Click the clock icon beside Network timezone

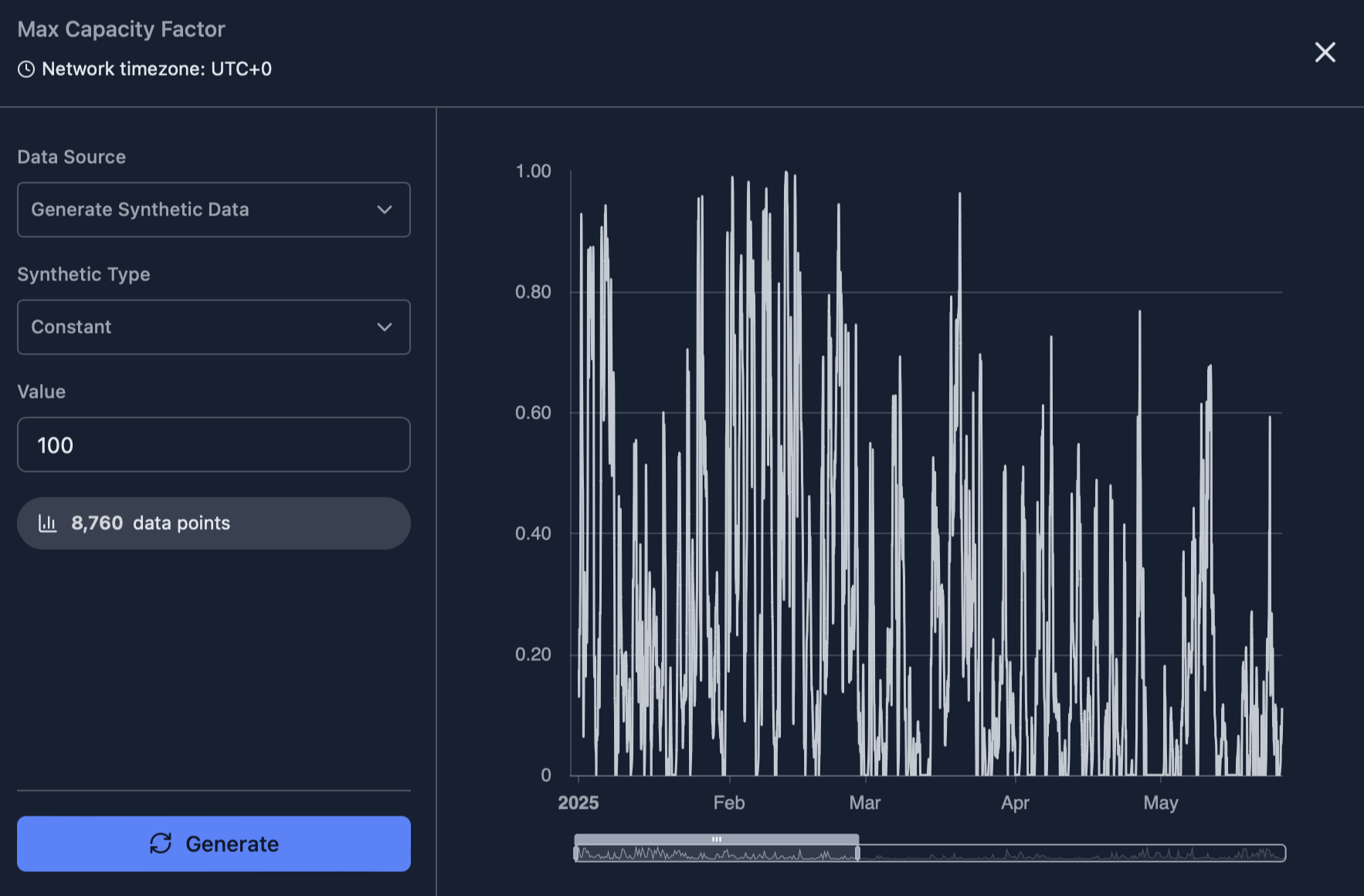26,69
